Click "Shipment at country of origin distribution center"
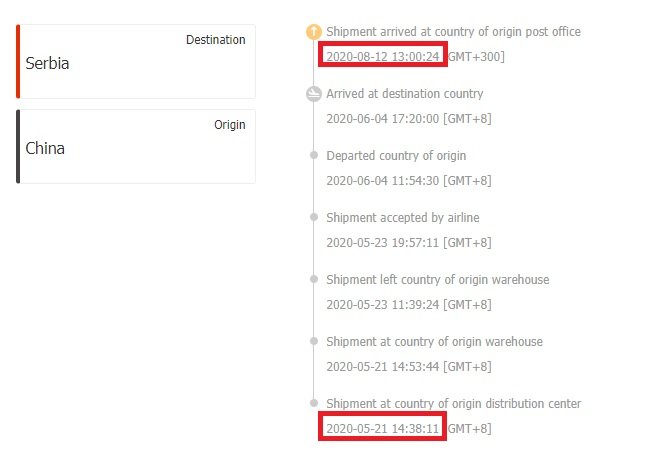666x452 pixels. [453, 404]
